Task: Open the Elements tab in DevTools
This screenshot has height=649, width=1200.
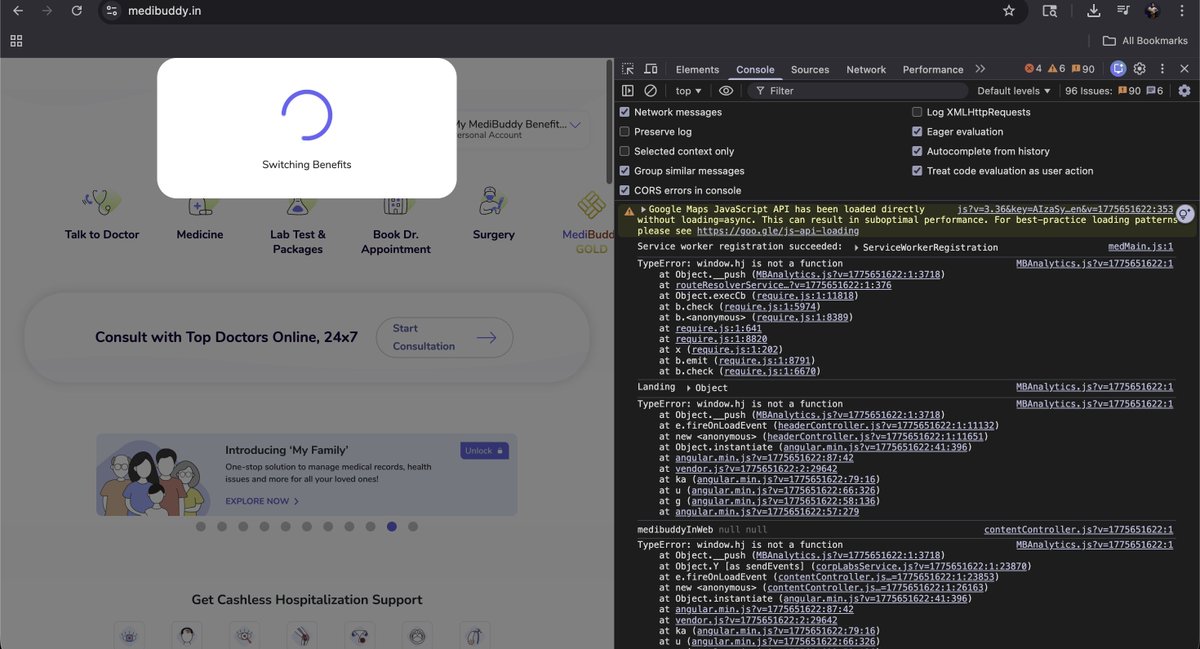Action: (697, 70)
